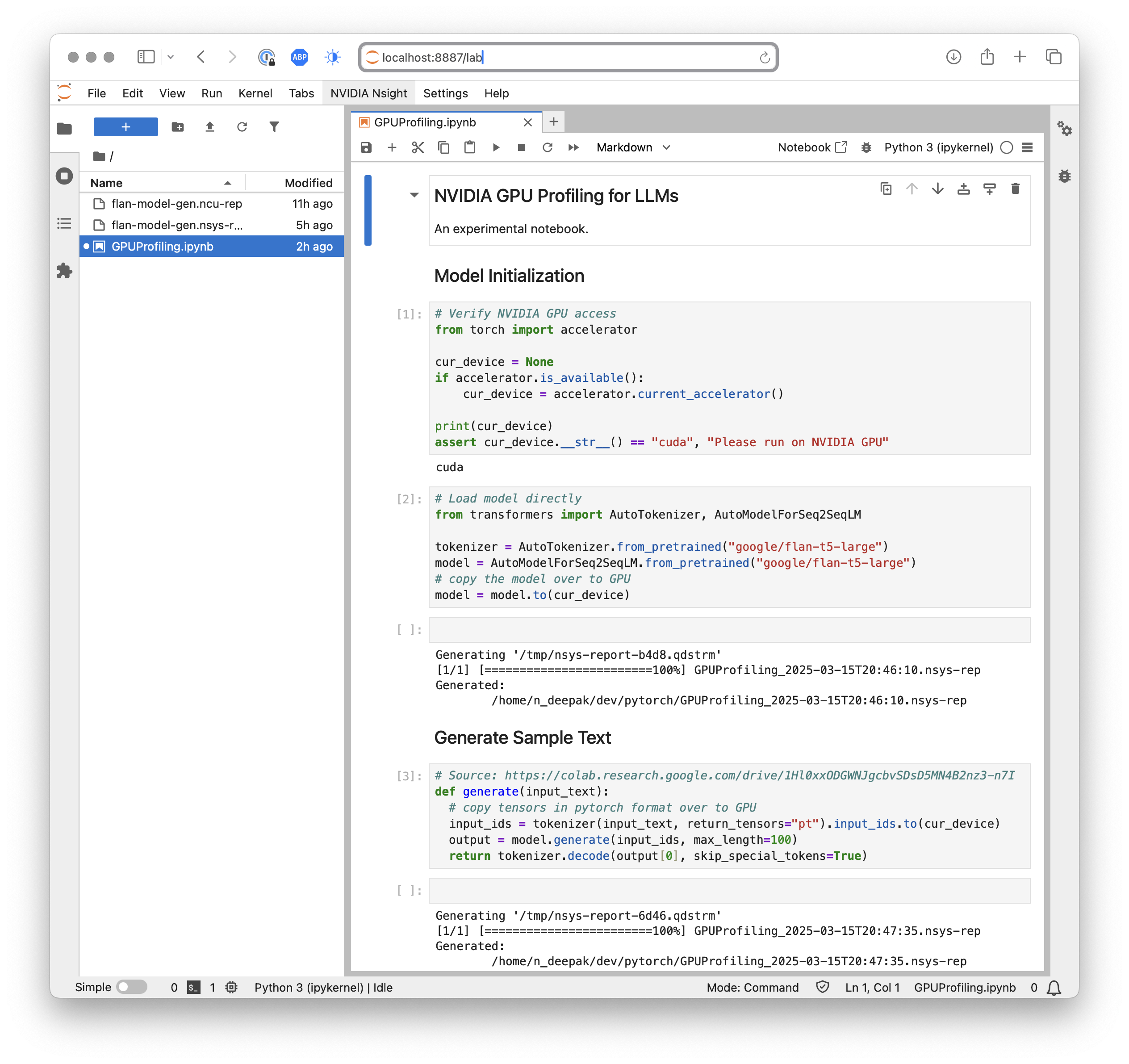
Task: Upload files with the up-arrow icon
Action: 209,127
